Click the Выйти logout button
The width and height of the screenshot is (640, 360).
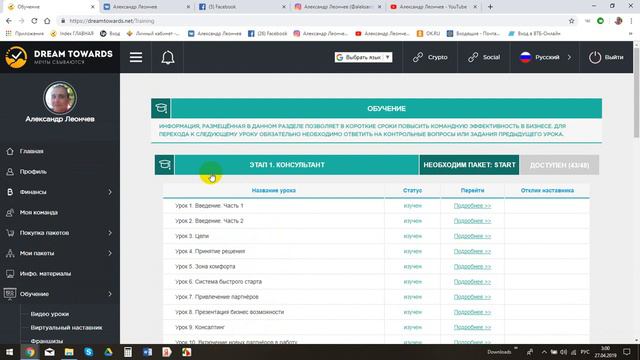click(x=606, y=57)
